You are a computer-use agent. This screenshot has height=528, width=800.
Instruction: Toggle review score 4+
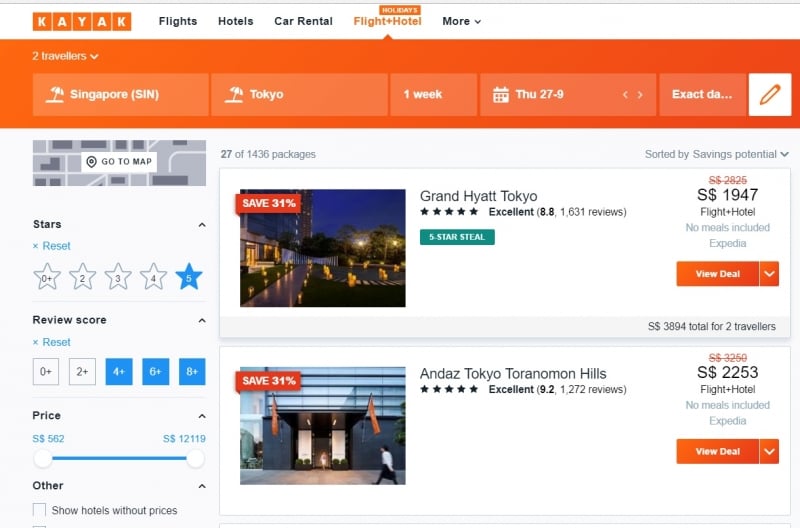119,371
